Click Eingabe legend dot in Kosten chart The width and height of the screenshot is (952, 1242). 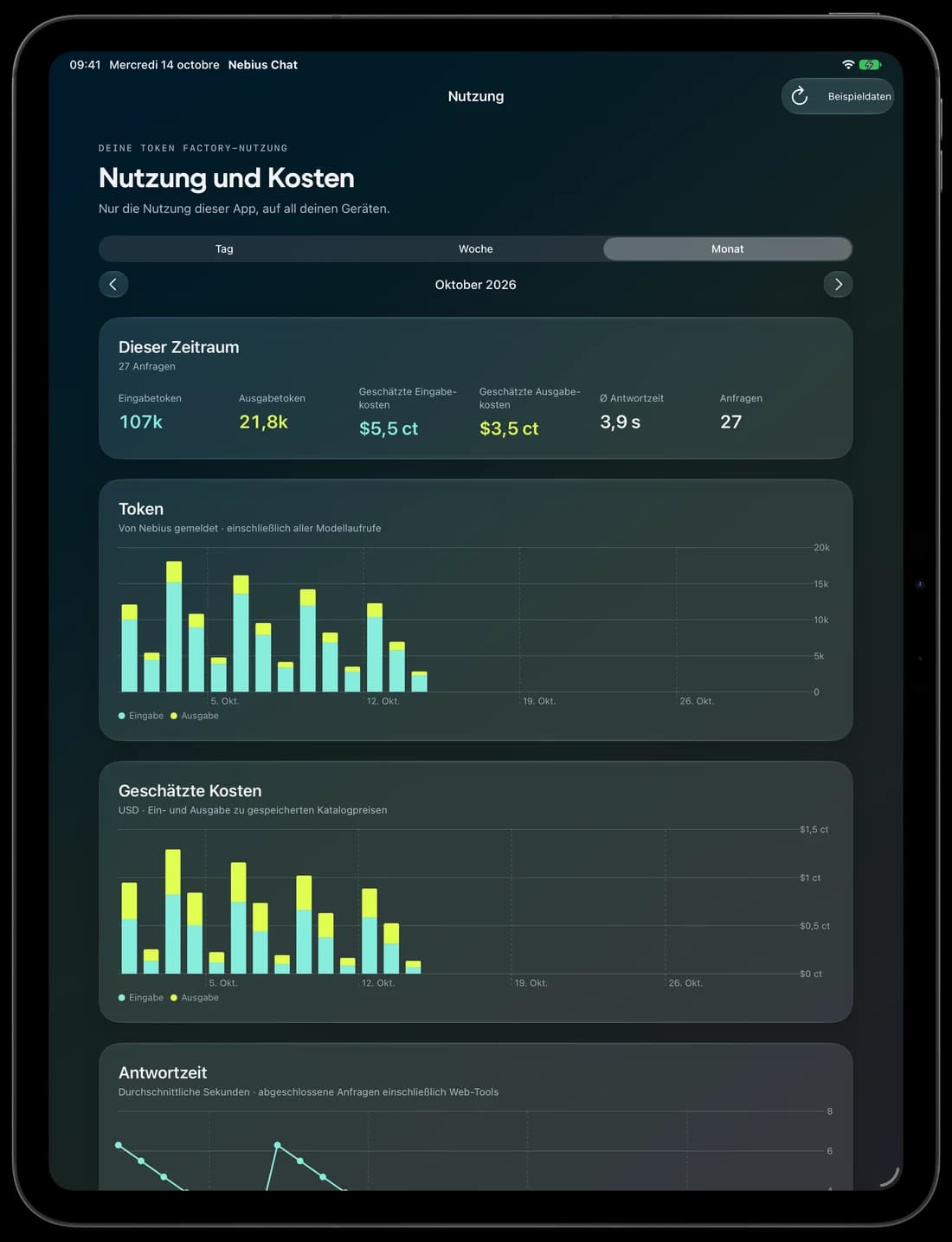click(122, 998)
